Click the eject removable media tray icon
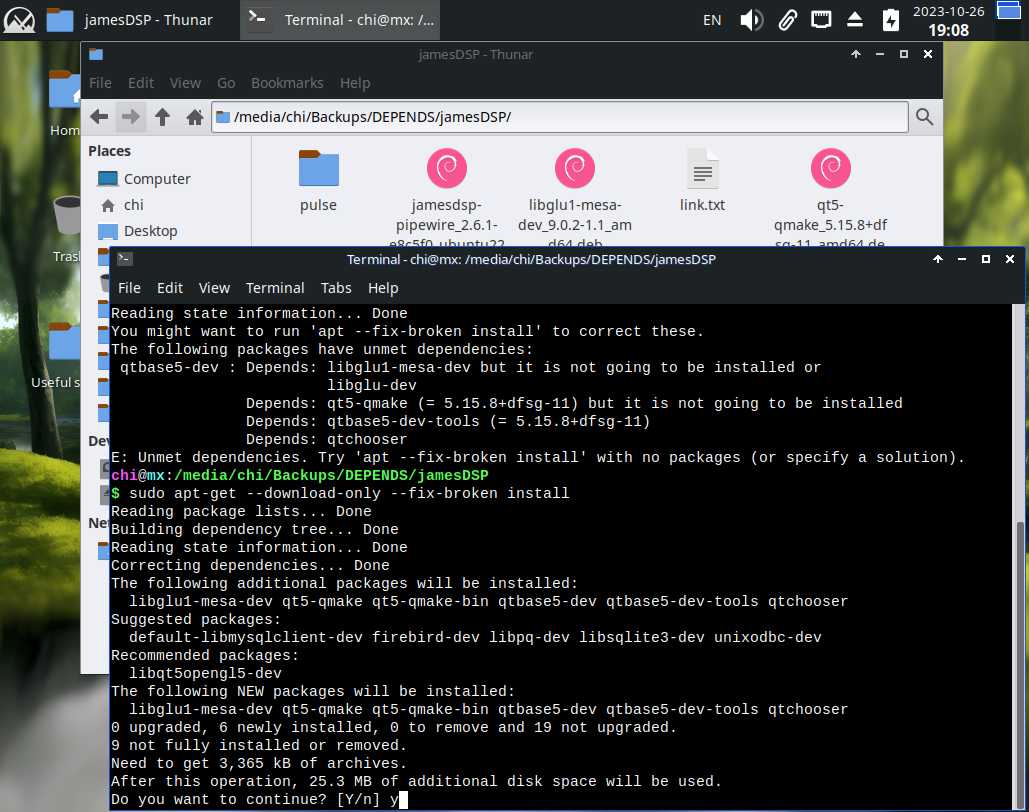 [x=854, y=20]
